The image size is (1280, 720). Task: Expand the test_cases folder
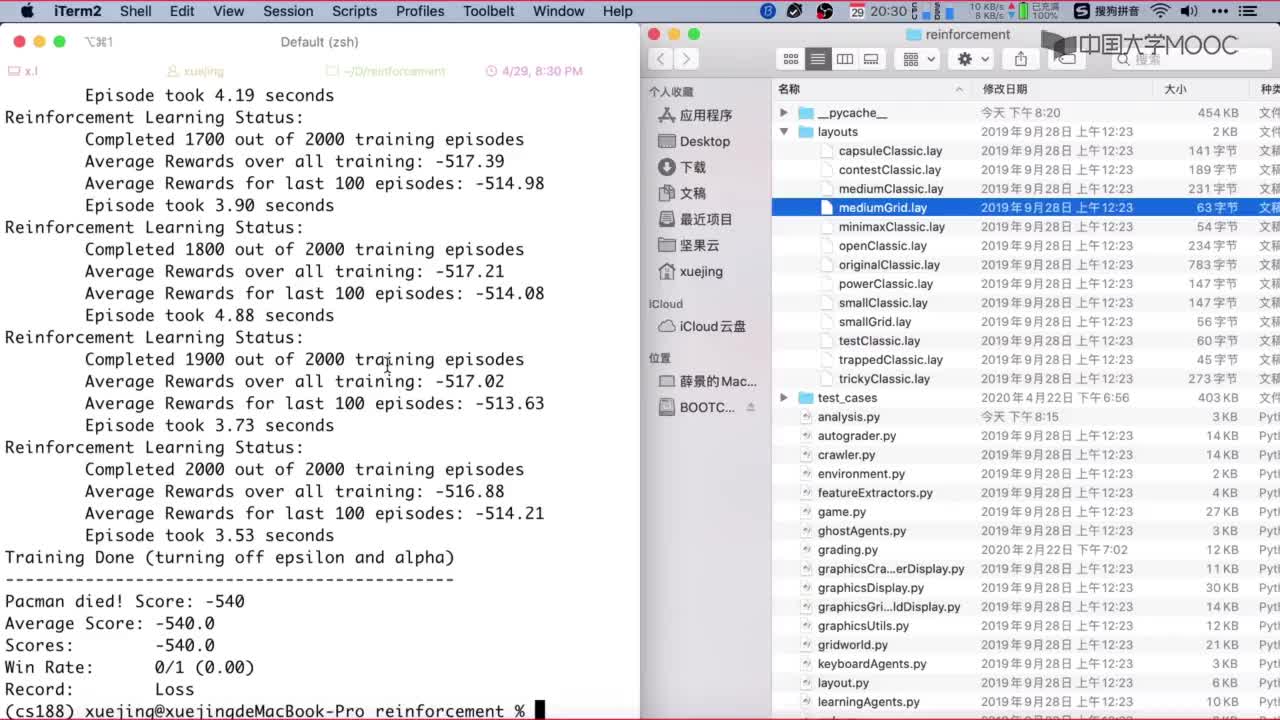[x=784, y=398]
